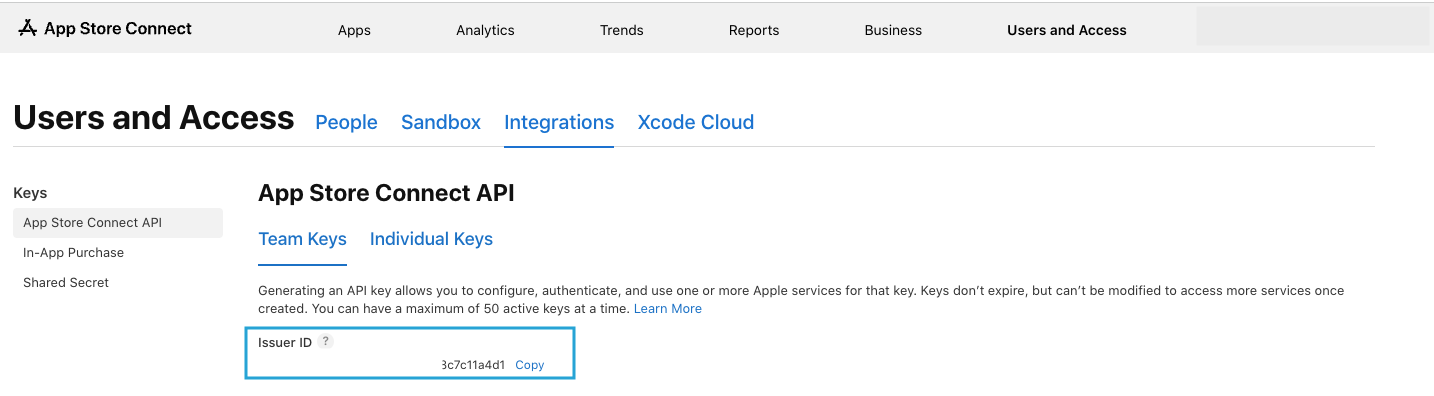Switch to the Individual Keys tab
1434x396 pixels.
click(x=431, y=239)
